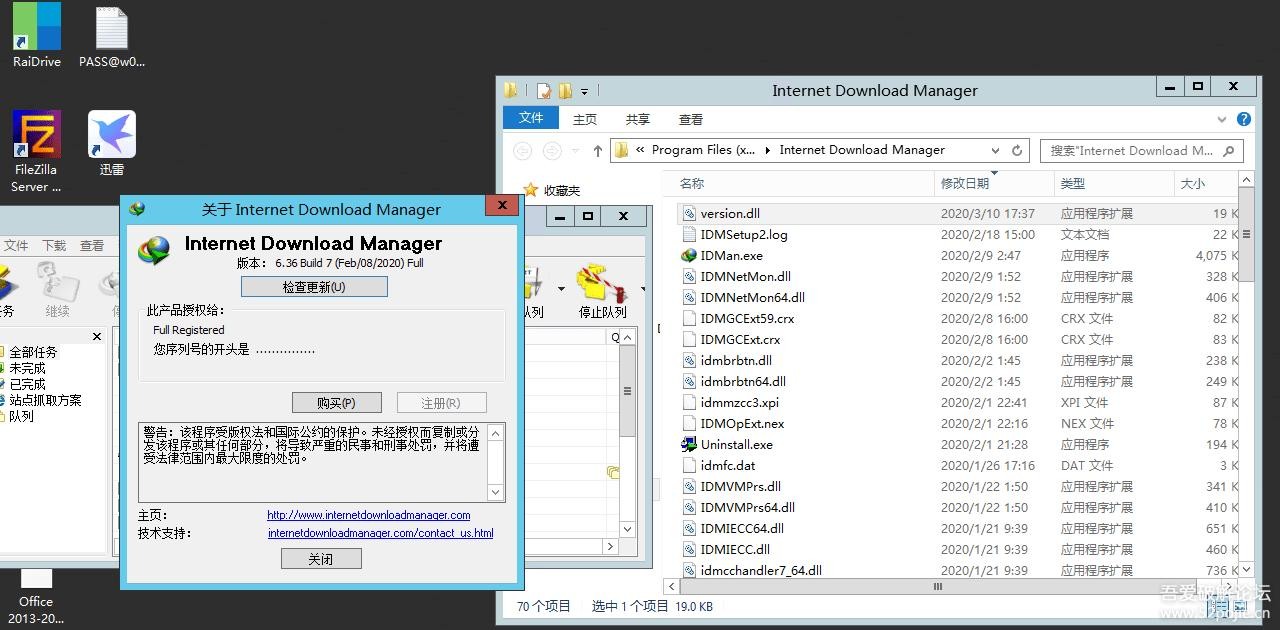
Task: Switch to the 共享 ribbon tab
Action: point(638,119)
